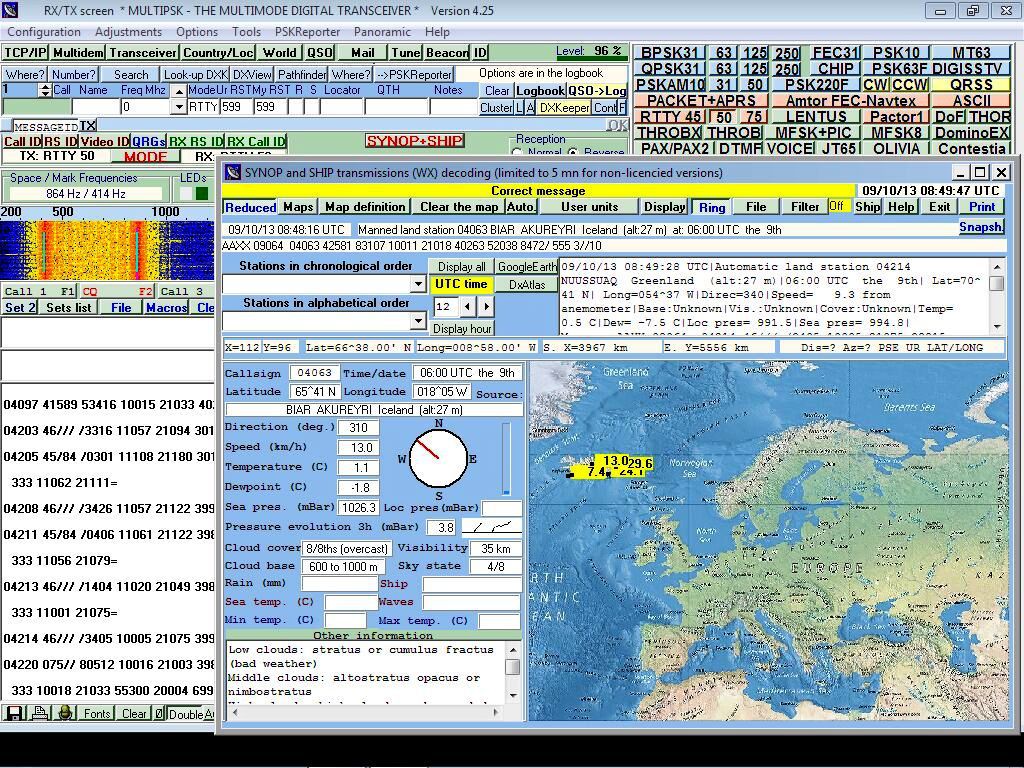Screen dimensions: 1024x768
Task: Click the DXKeeper button
Action: pyautogui.click(x=565, y=108)
